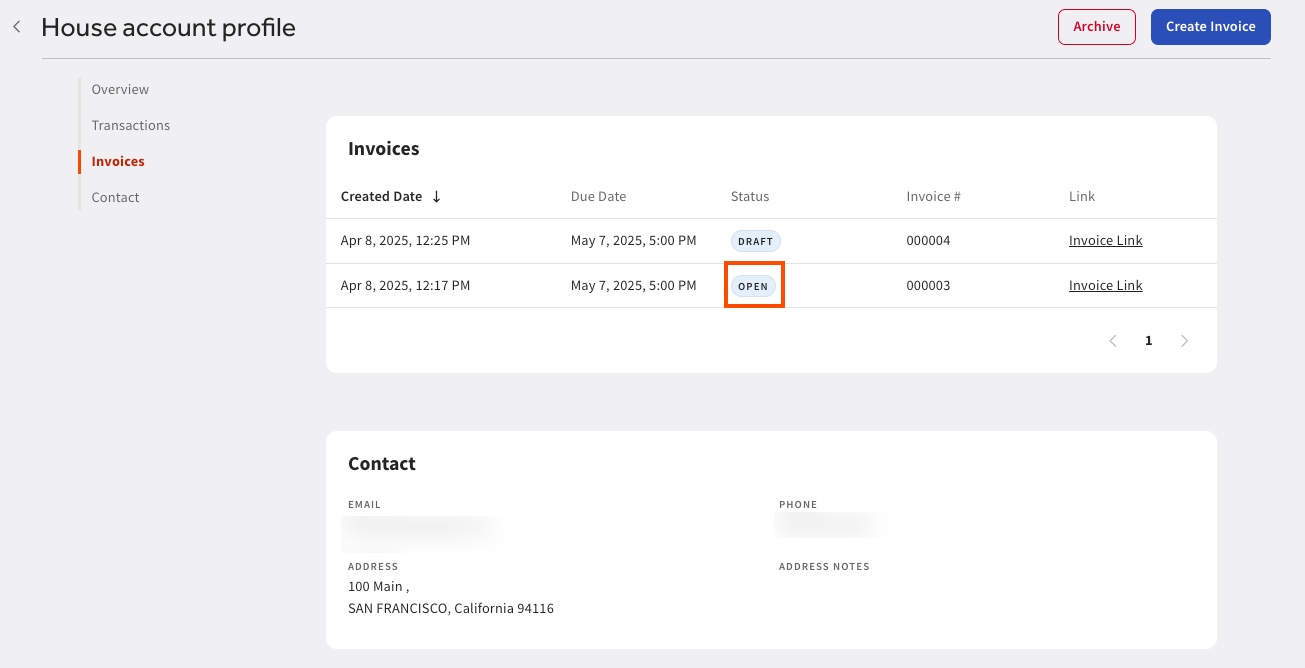Screen dimensions: 1305x668
Task: Open the Contact section from the sidebar
Action: coord(114,197)
